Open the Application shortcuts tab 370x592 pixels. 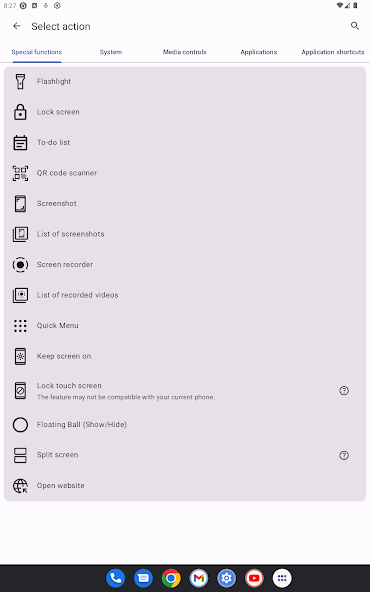click(333, 52)
